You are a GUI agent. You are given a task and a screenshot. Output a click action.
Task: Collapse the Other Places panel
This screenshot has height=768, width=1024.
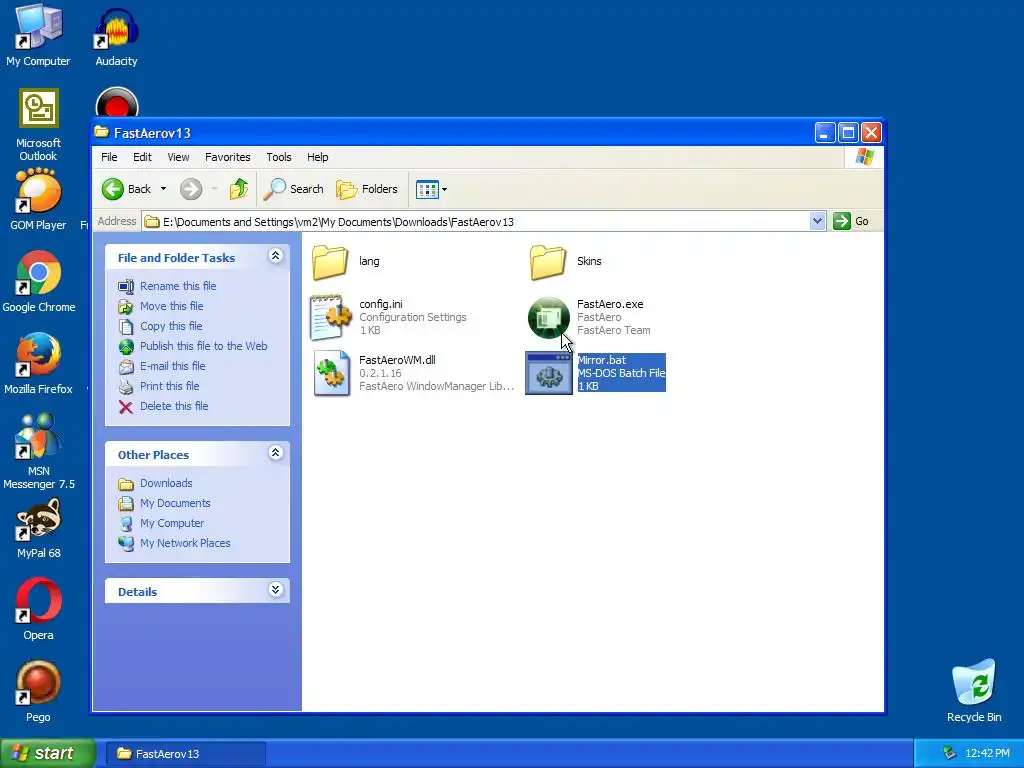click(276, 453)
